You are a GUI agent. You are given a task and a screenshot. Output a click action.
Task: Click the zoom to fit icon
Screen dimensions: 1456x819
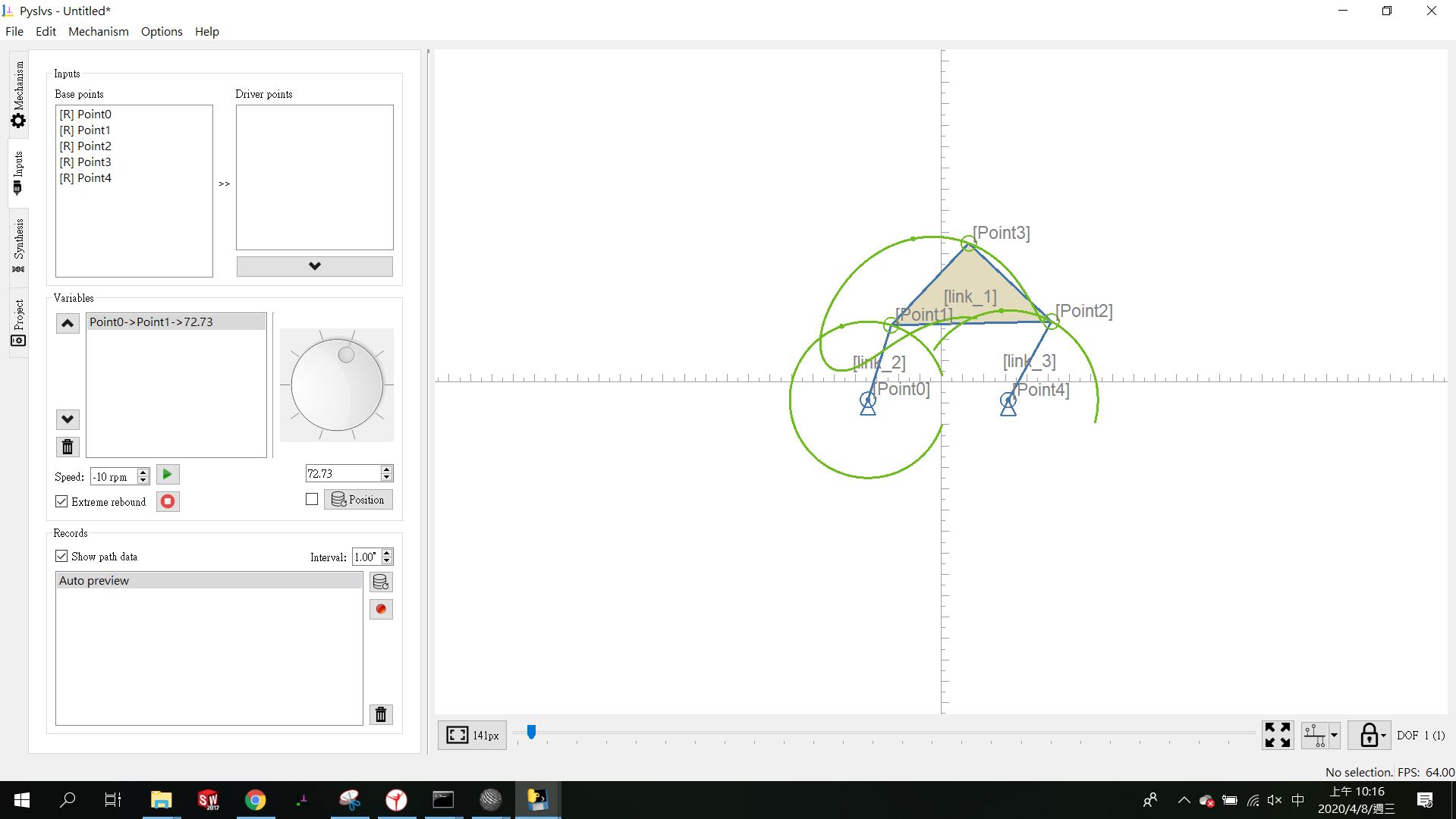click(1277, 735)
